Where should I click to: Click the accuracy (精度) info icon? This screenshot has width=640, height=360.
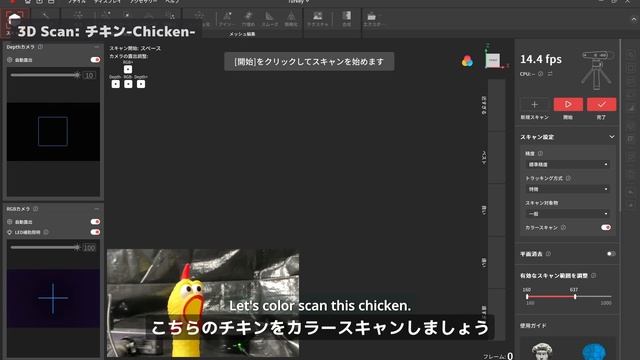[x=540, y=153]
